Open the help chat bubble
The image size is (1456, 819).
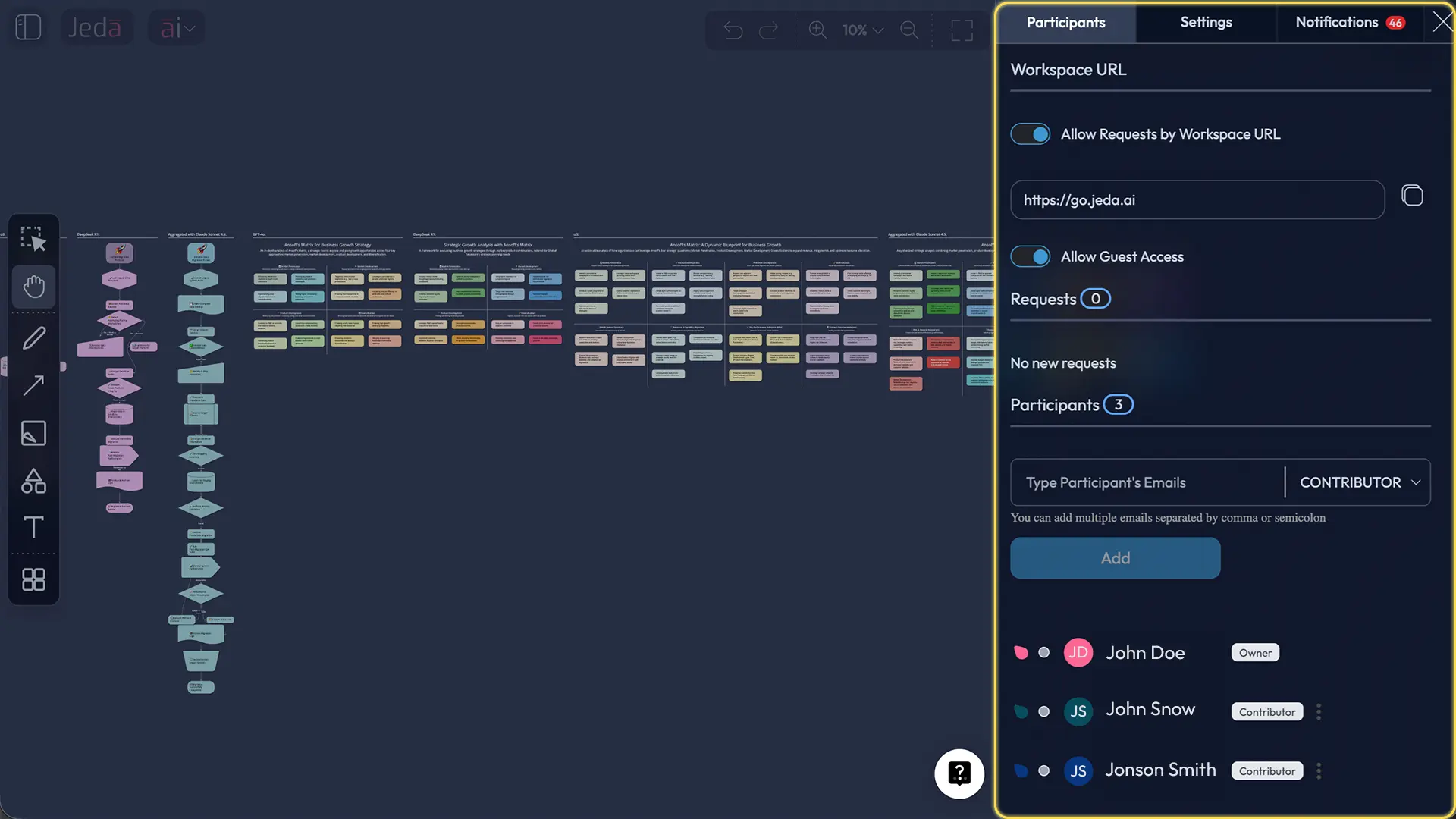click(959, 773)
